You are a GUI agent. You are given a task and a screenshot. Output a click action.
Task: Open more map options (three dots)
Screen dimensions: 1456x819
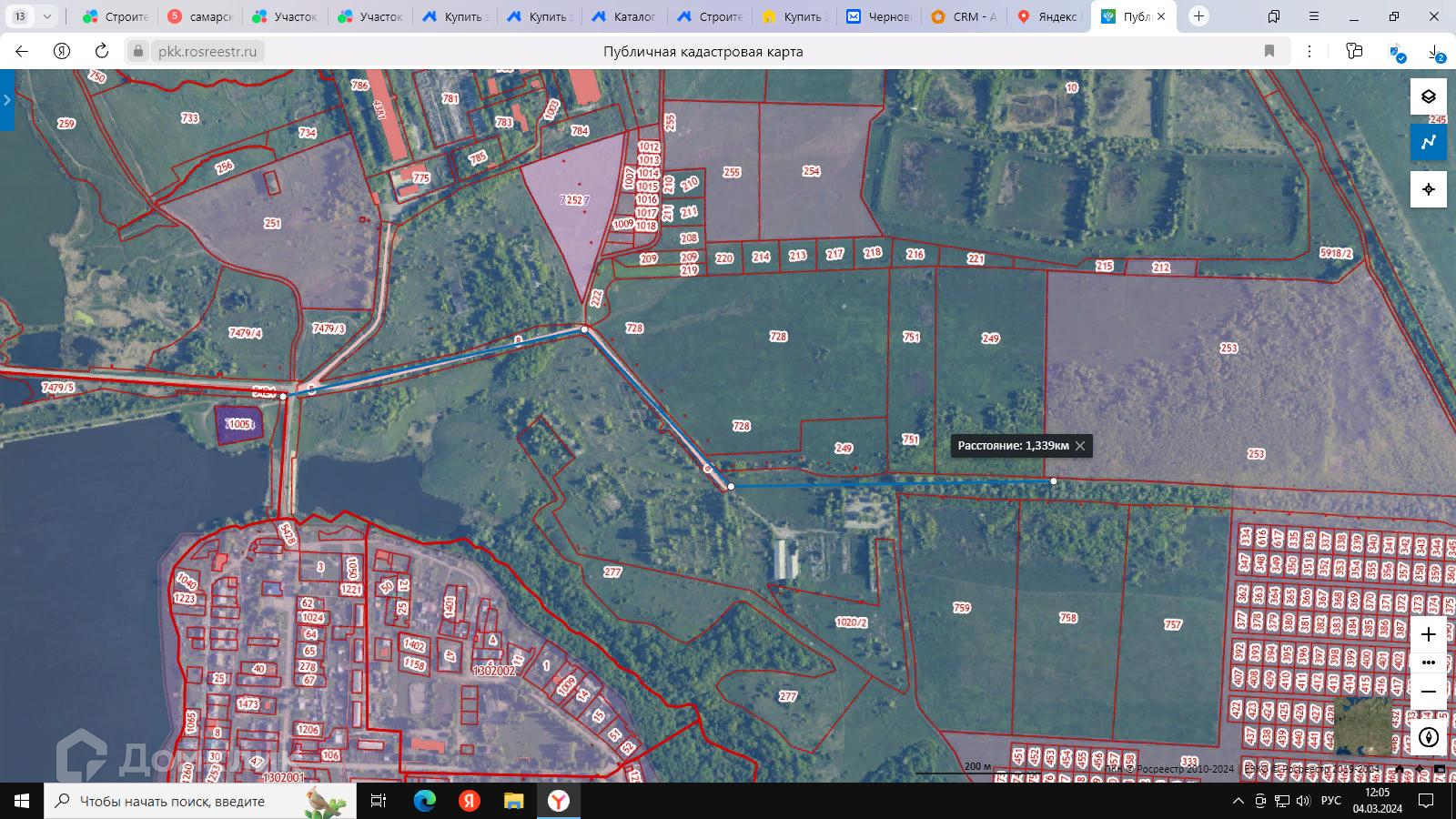(x=1428, y=662)
